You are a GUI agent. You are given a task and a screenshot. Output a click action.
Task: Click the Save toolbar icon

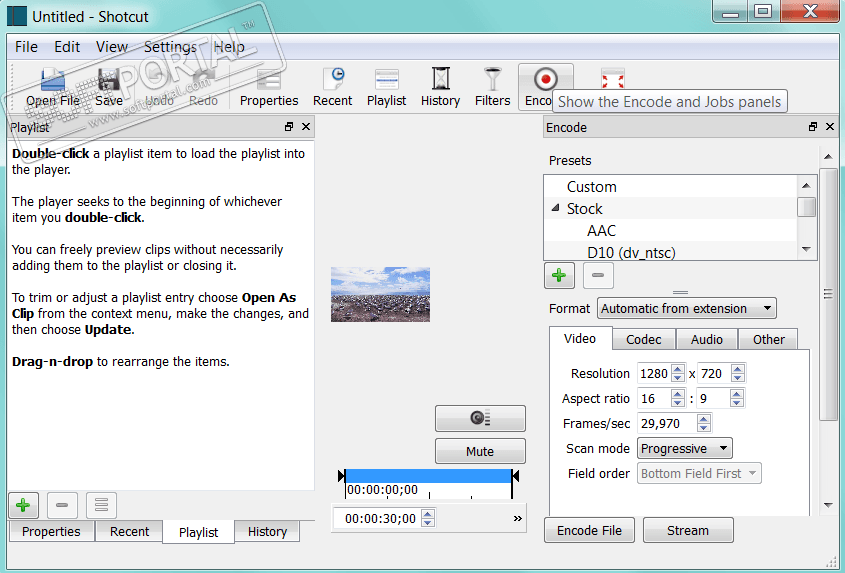tap(109, 87)
